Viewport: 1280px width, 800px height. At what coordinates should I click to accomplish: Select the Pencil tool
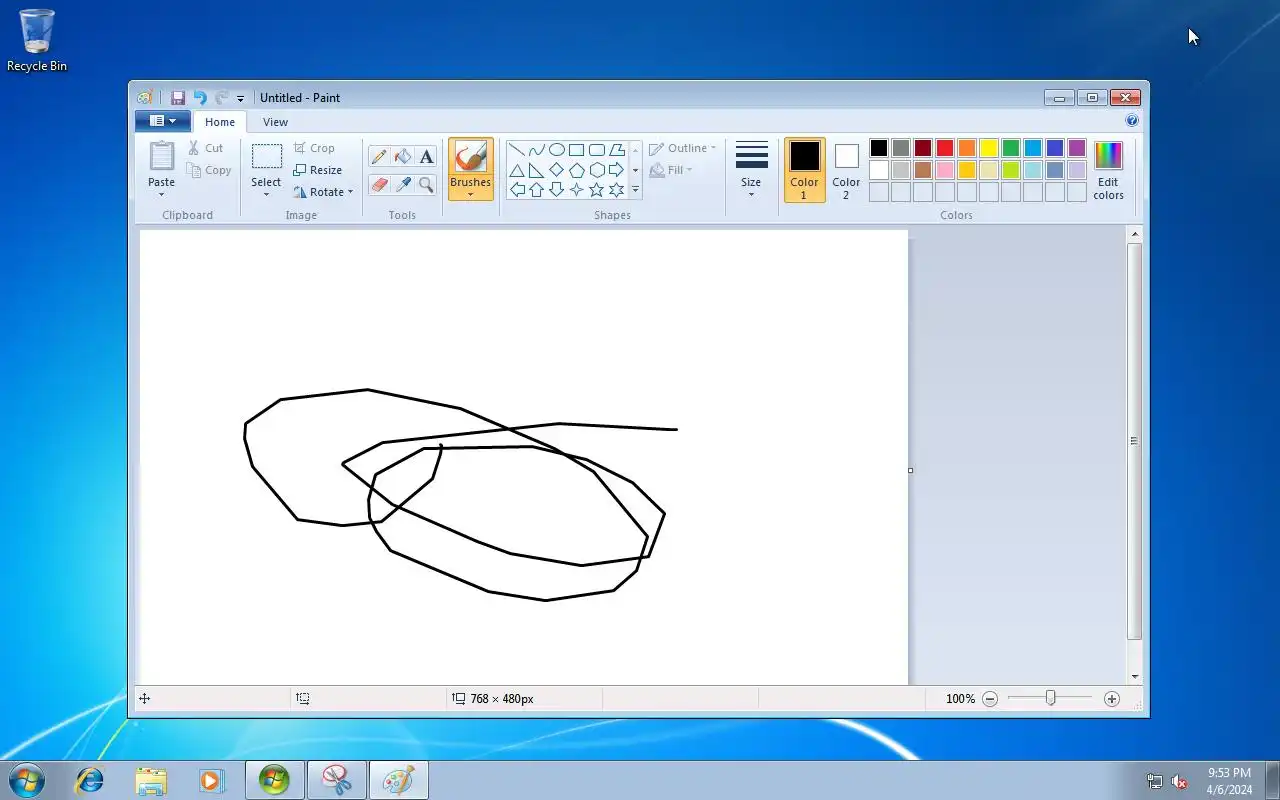click(379, 156)
